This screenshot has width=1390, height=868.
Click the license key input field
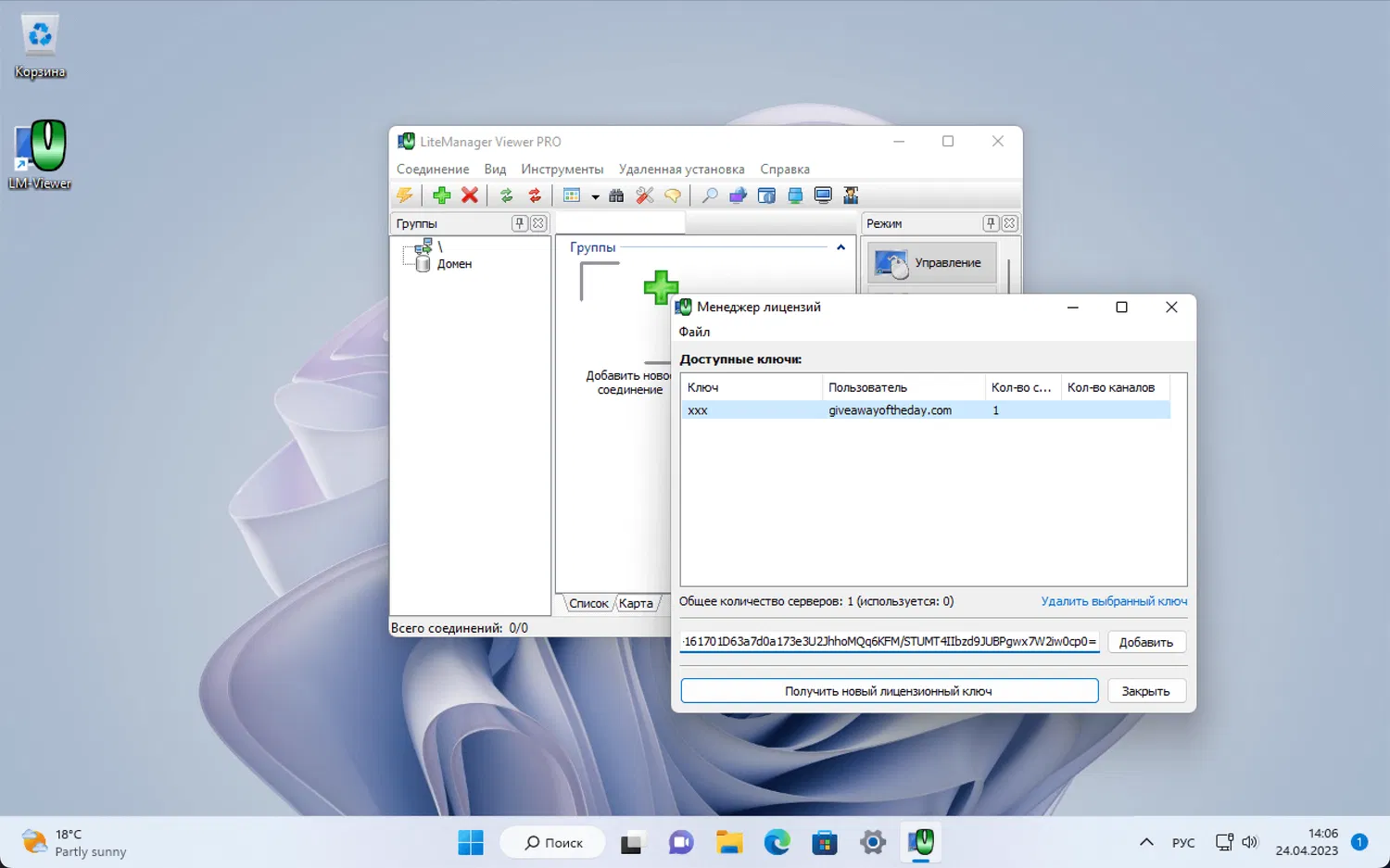(889, 641)
